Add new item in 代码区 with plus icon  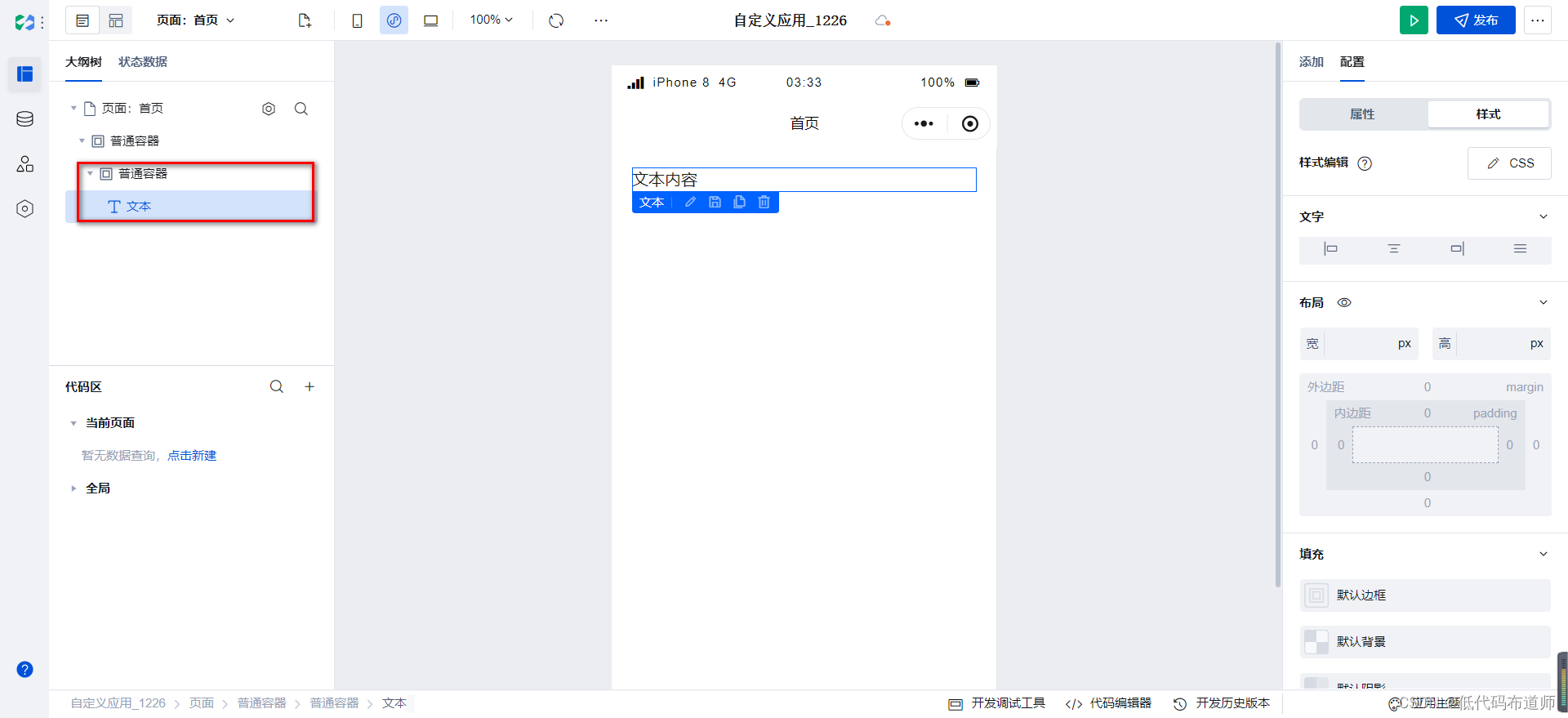(310, 386)
